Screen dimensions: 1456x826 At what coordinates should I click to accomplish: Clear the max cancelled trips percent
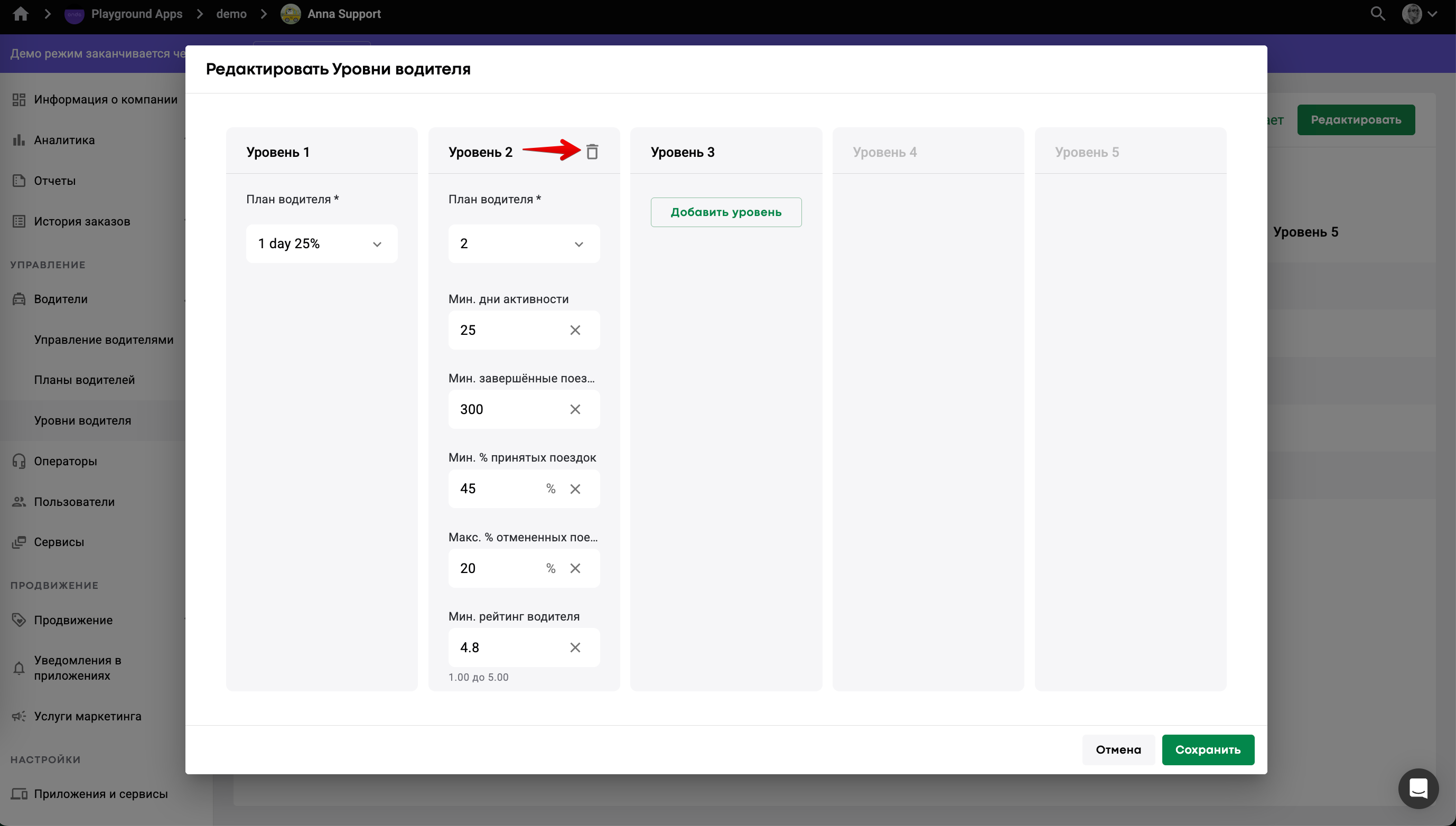[x=575, y=568]
